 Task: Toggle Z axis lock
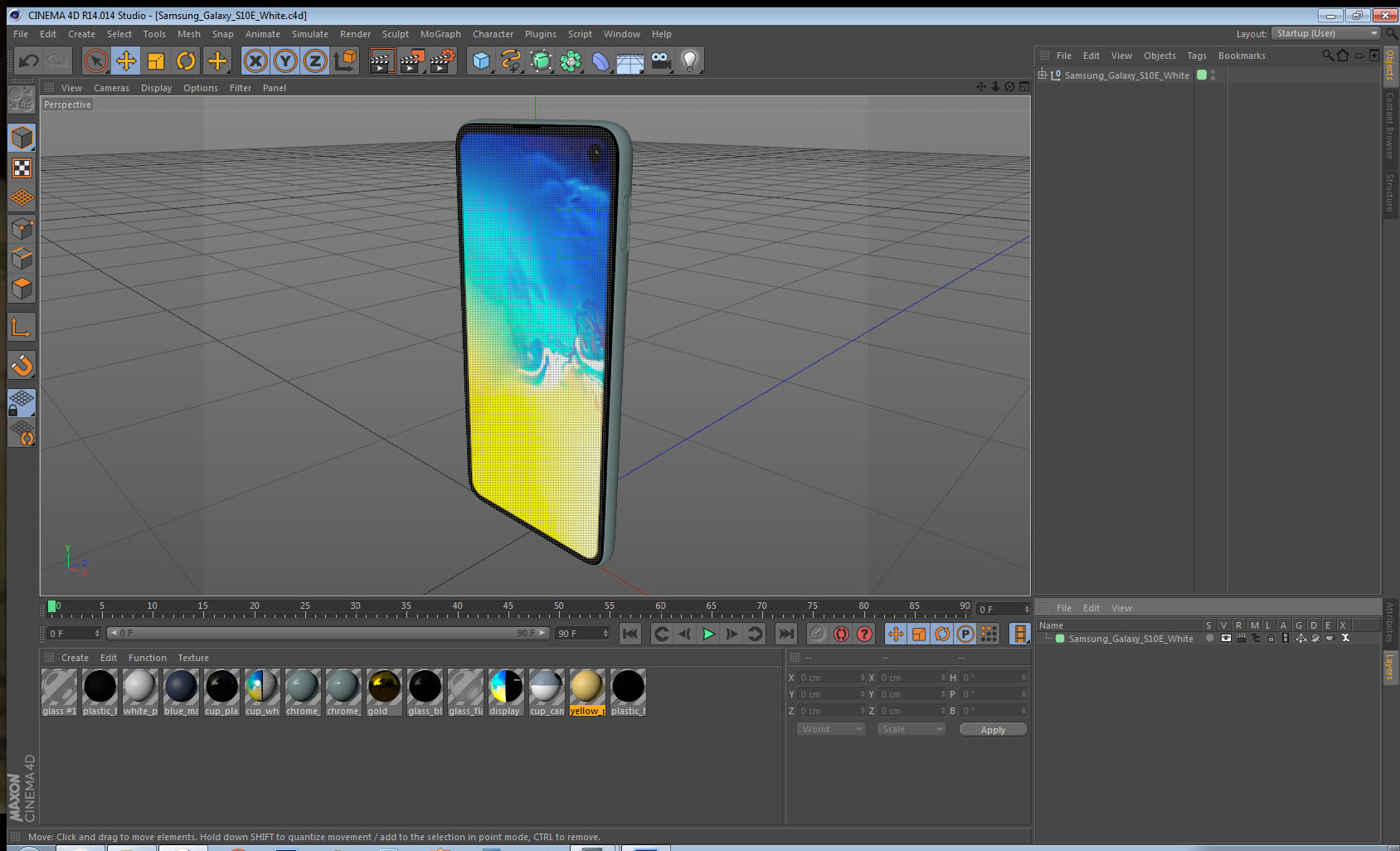point(315,61)
